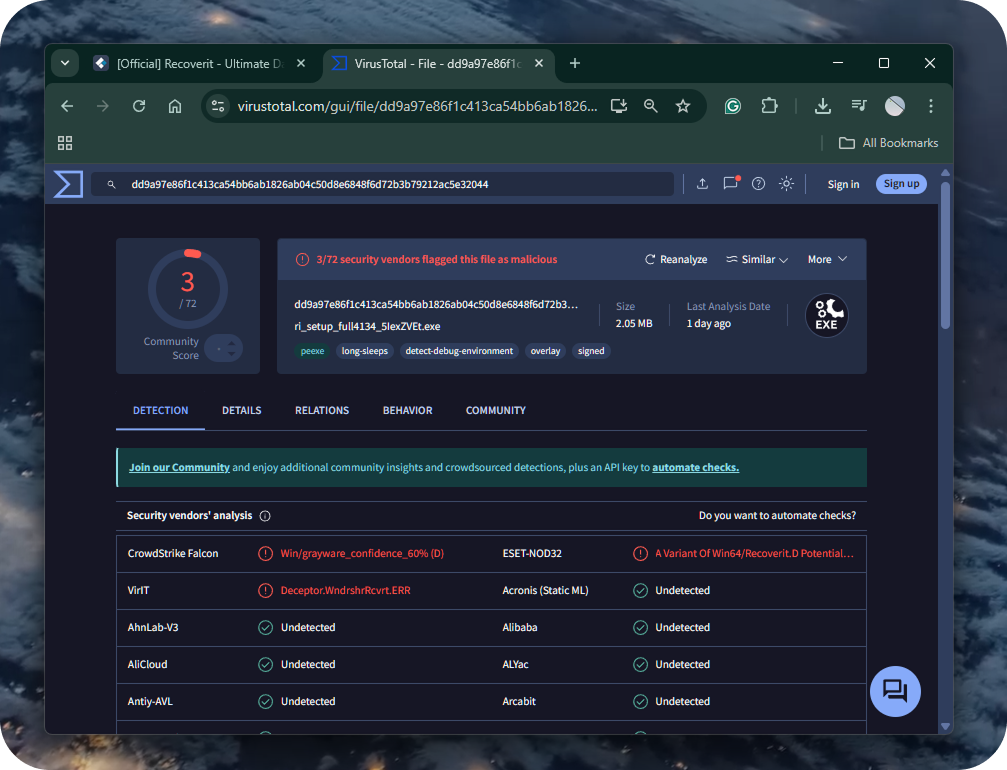Click the upload file icon in VirusTotal header

point(703,184)
